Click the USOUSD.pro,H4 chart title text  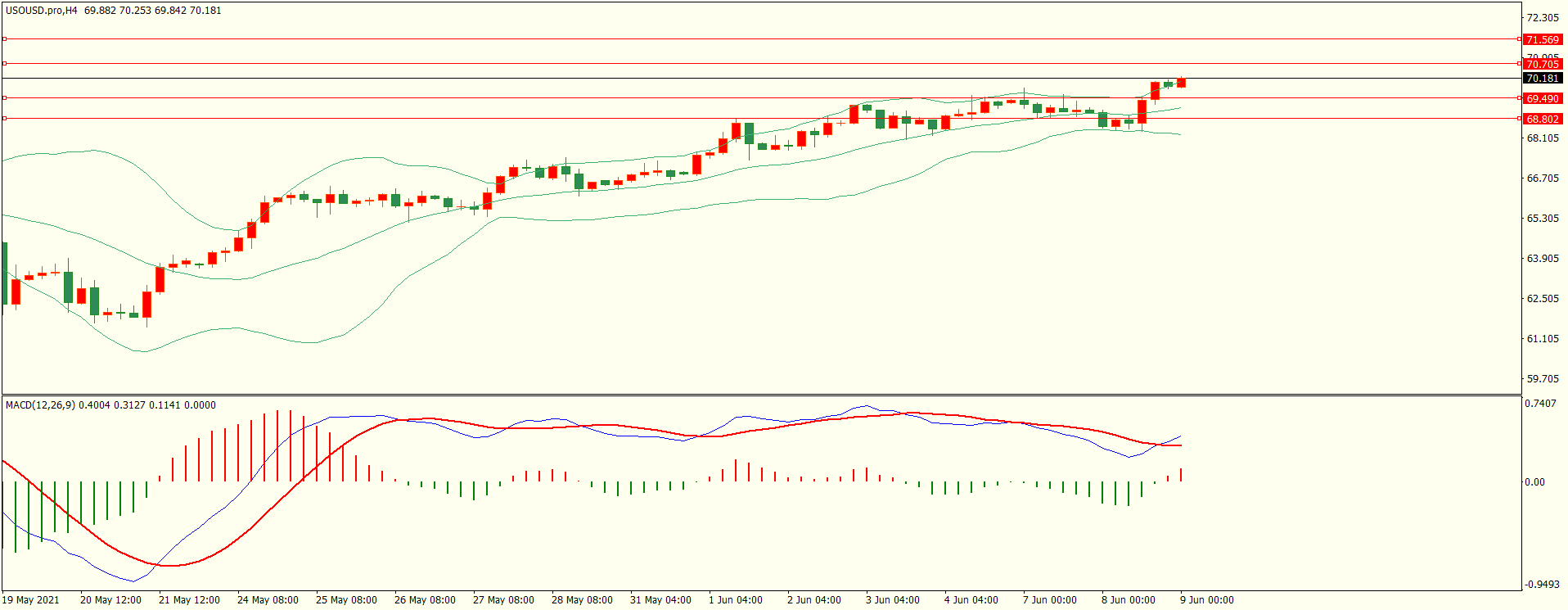(41, 11)
